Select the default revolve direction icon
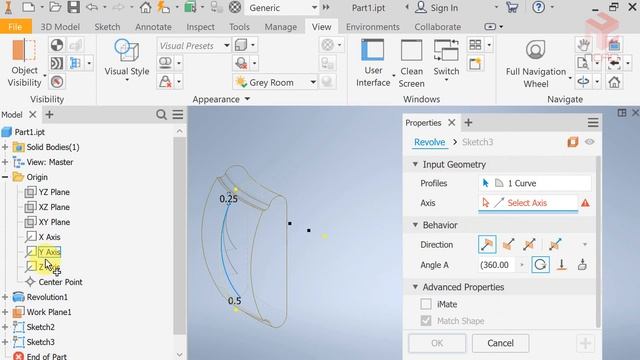Image resolution: width=640 pixels, height=360 pixels. pyautogui.click(x=487, y=244)
